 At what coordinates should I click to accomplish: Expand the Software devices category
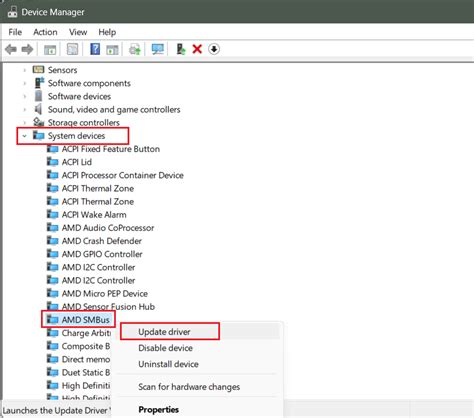[24, 96]
